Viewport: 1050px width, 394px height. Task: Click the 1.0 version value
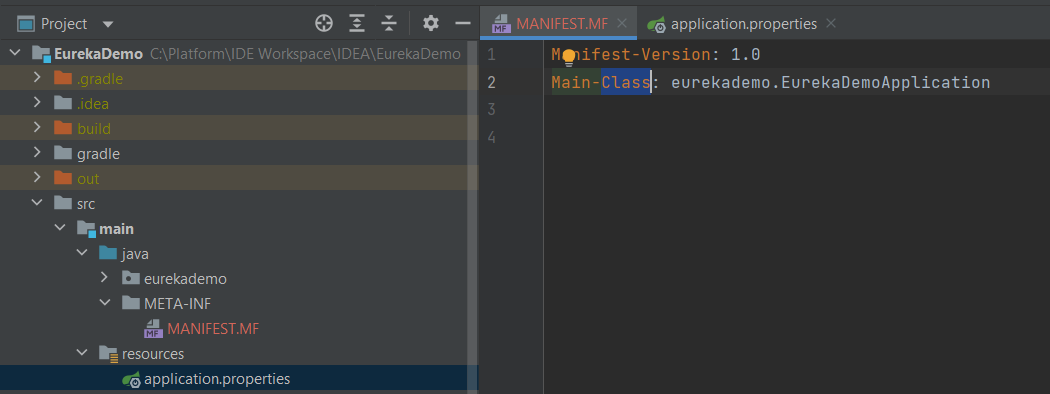click(x=745, y=54)
